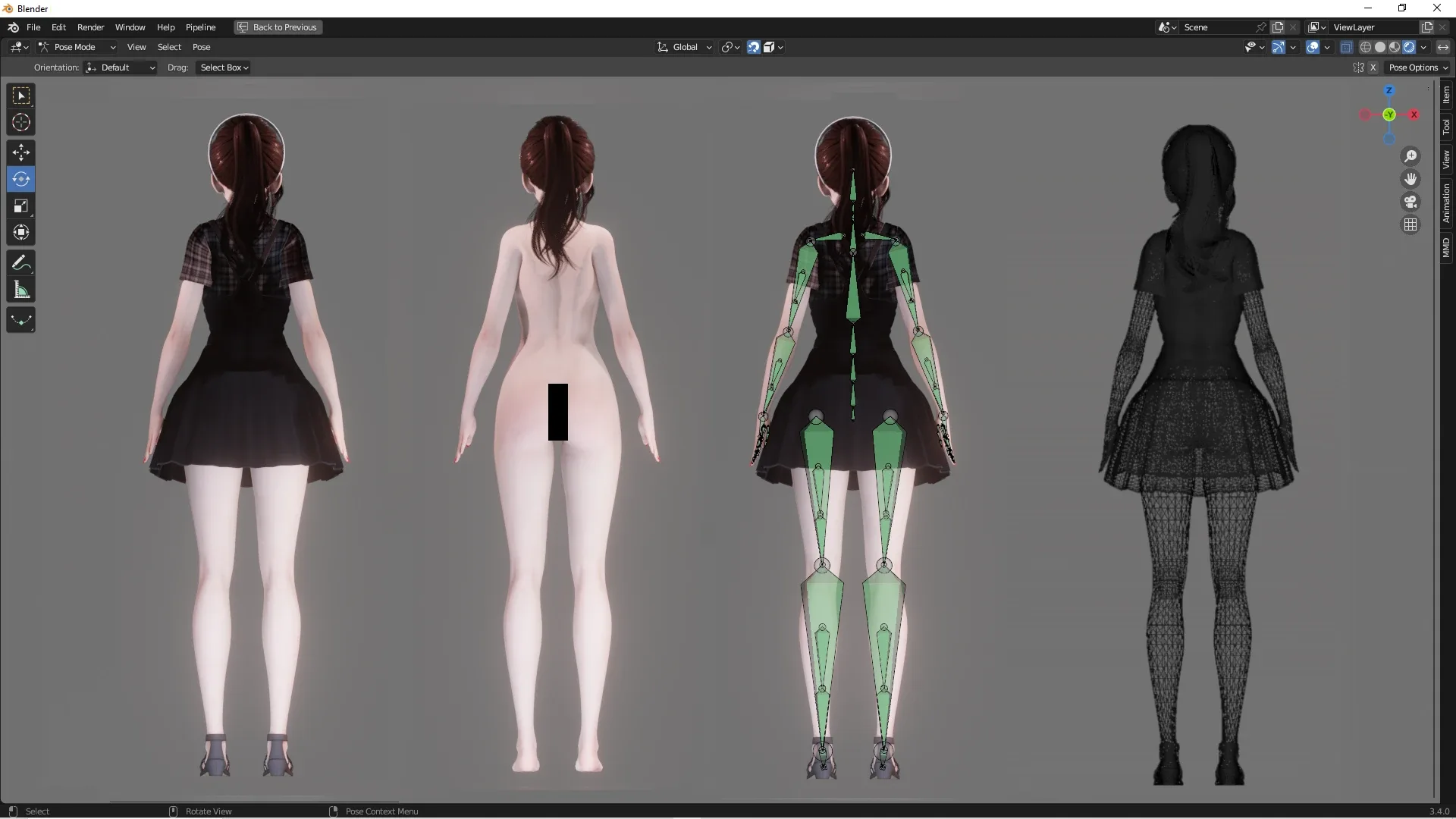Click the Zoom magnifier viewport gizmo

point(1410,156)
